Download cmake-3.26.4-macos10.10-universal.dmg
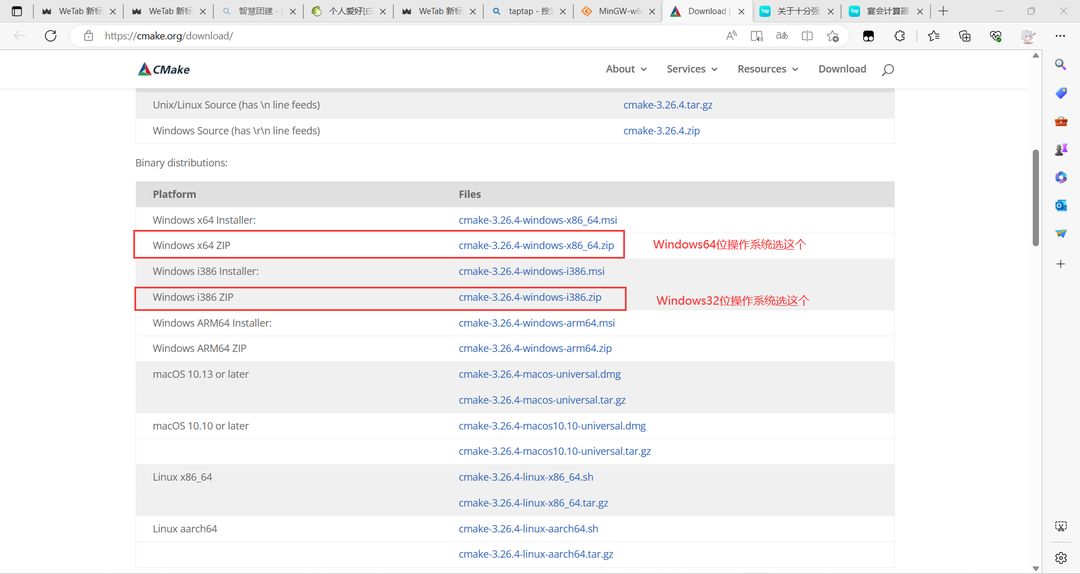1080x574 pixels. 552,426
